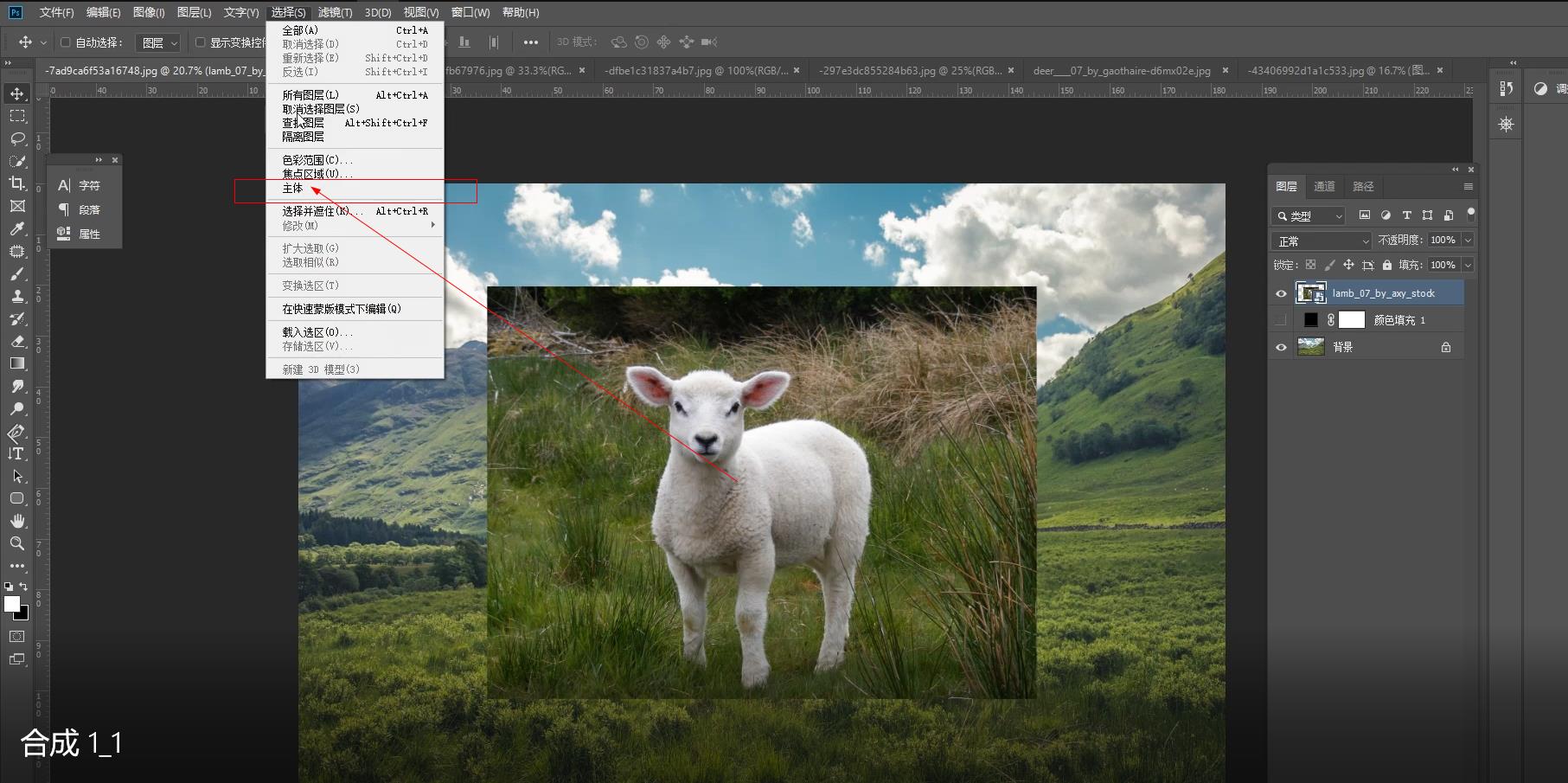Show the 颜色填充 1 layer
Screen dimensions: 1568x783
click(1281, 320)
